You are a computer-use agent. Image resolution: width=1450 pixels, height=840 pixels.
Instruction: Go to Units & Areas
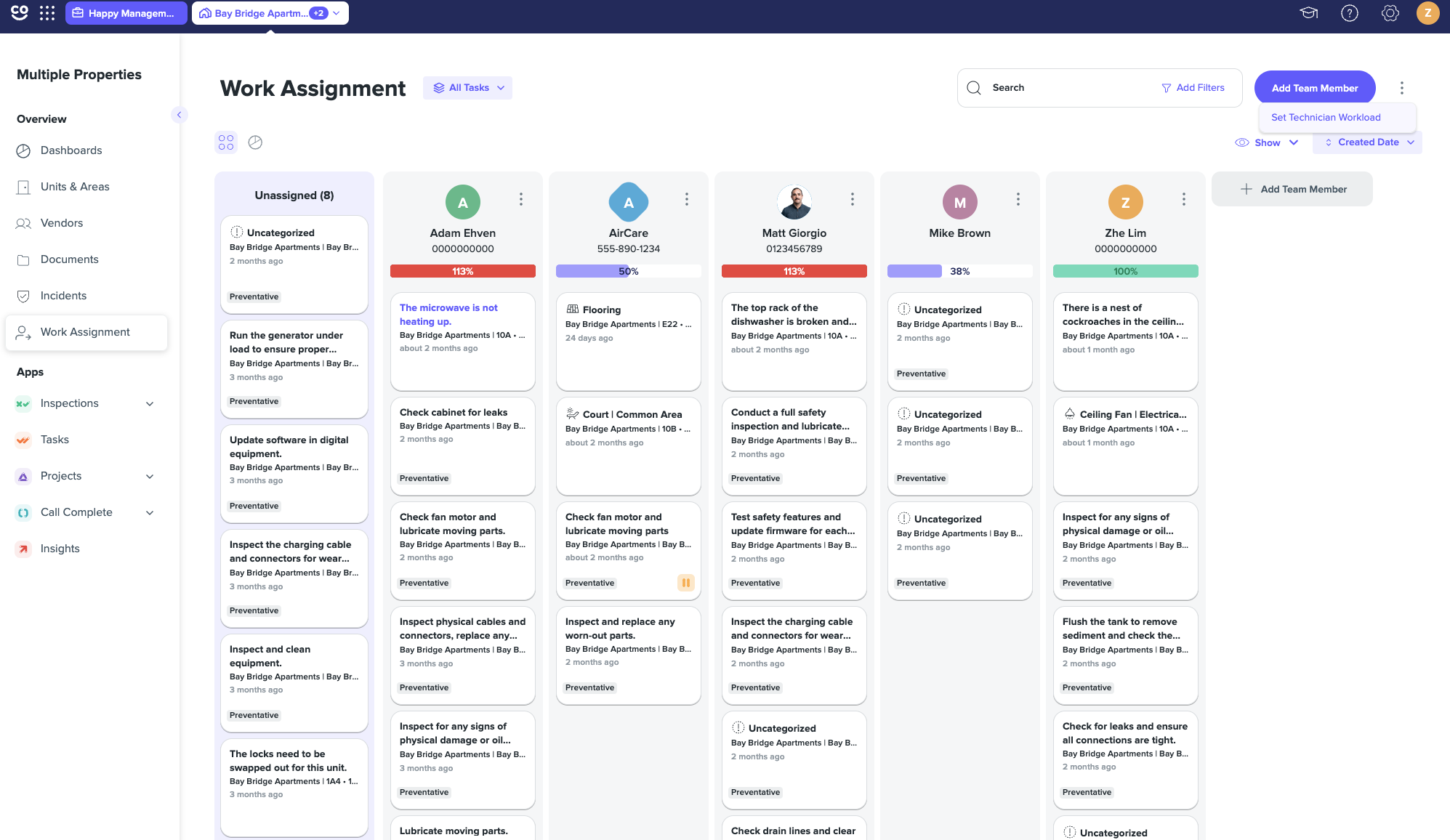click(75, 187)
